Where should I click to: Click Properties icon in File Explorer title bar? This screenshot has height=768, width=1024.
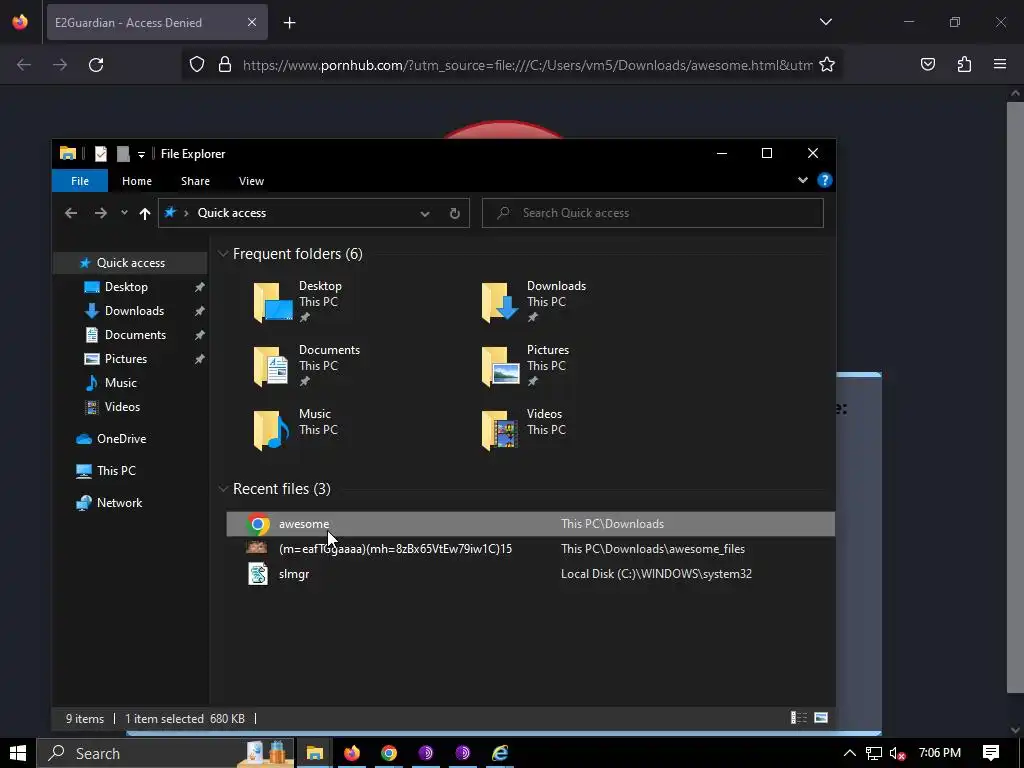point(101,153)
